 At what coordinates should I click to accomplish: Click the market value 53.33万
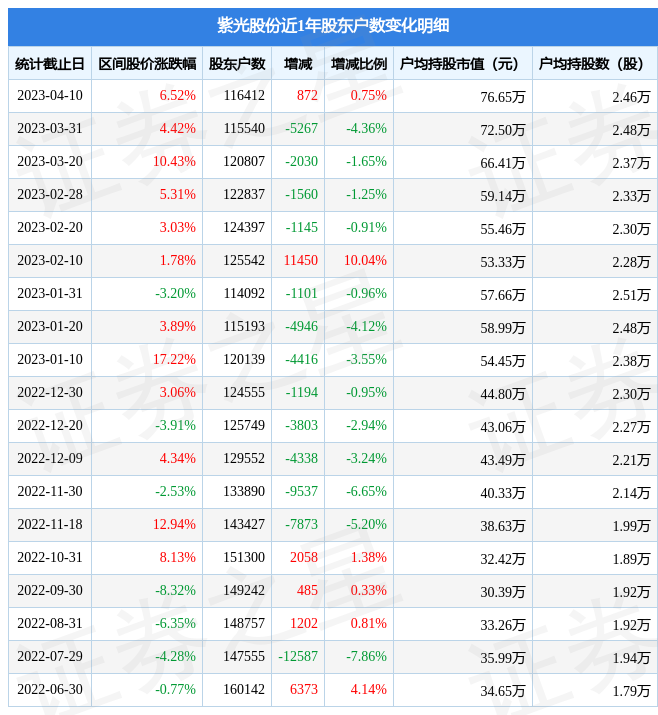(503, 262)
